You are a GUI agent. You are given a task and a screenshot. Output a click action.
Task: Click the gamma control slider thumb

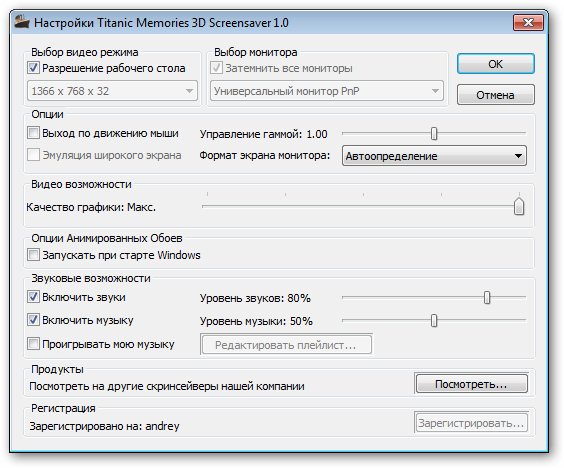coord(434,133)
